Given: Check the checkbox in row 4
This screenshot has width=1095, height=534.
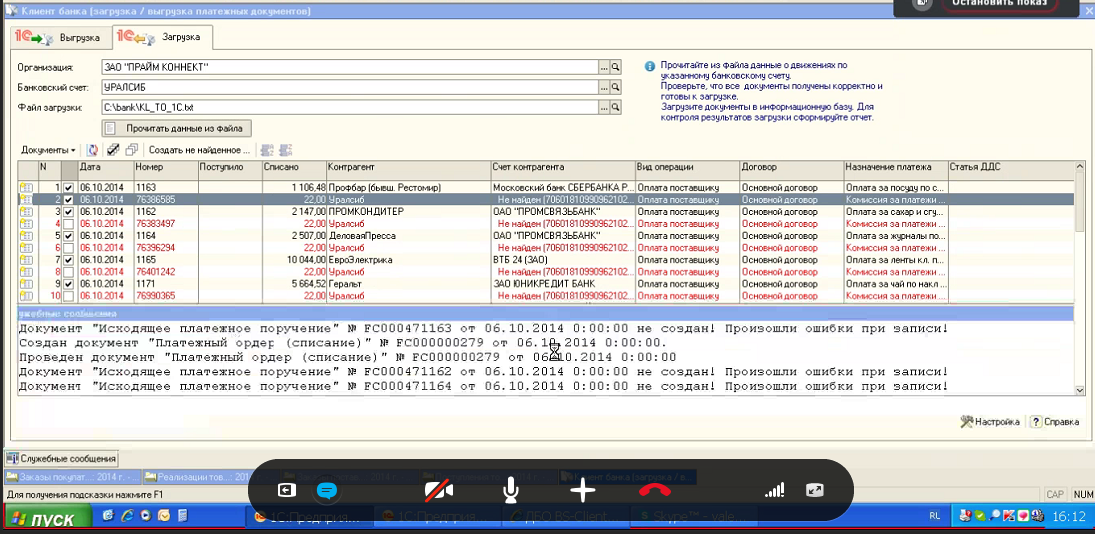Looking at the screenshot, I should [68, 224].
